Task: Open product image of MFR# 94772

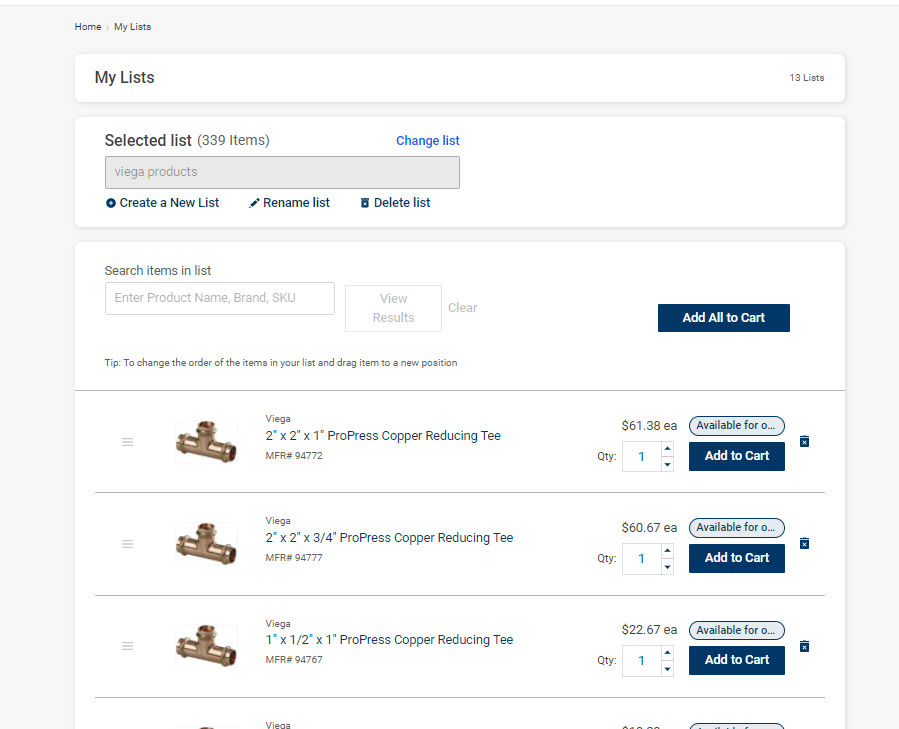Action: [206, 442]
